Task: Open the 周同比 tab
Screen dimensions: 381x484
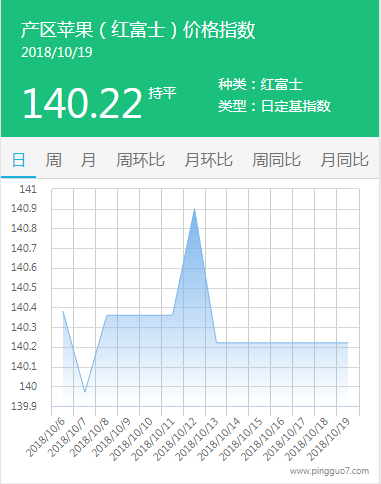Action: [x=276, y=160]
